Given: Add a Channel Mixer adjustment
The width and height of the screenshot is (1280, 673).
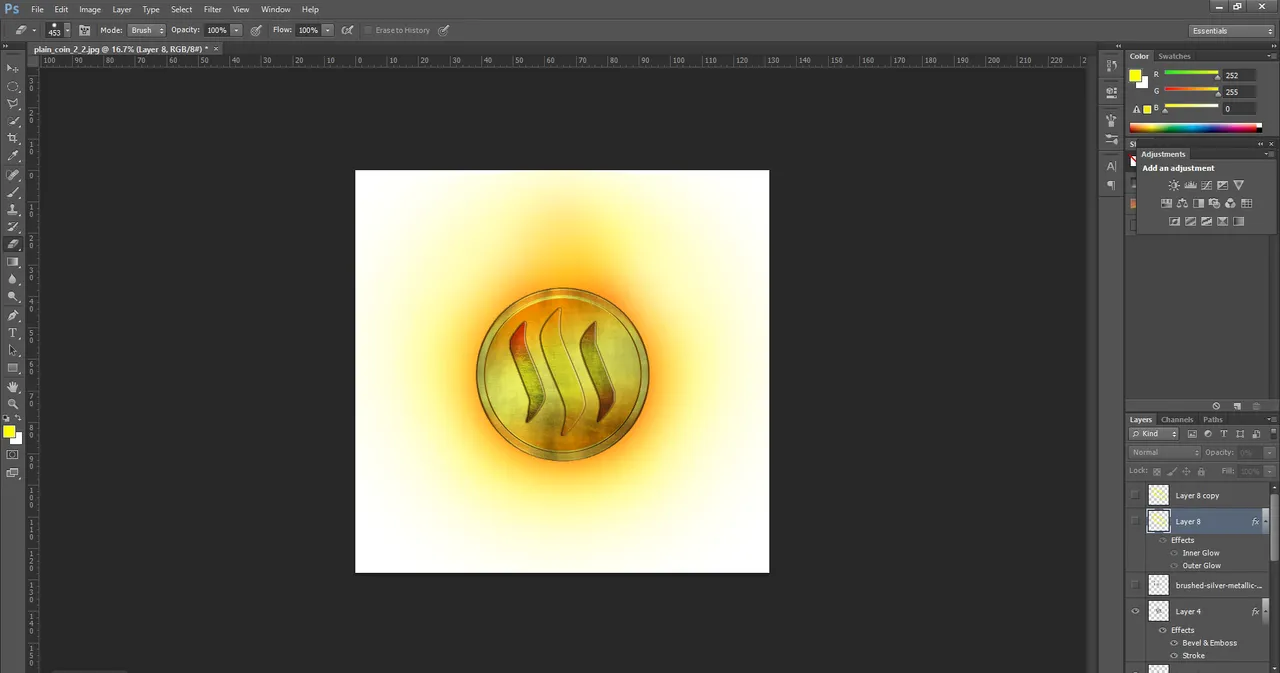Looking at the screenshot, I should 1230,203.
